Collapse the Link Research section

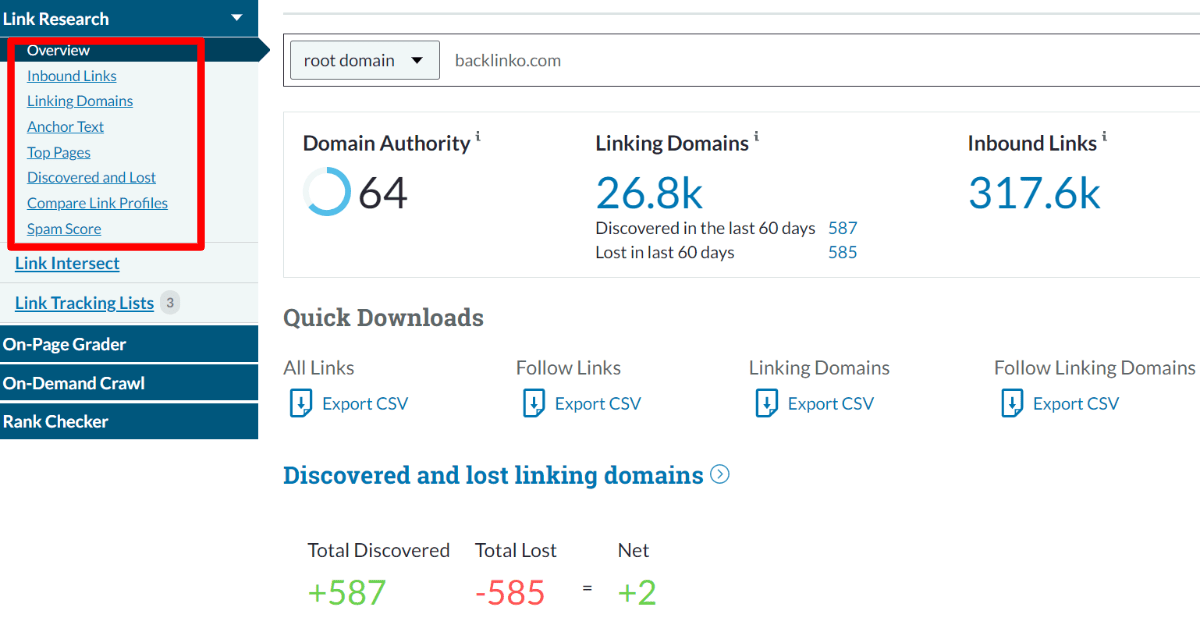point(237,18)
